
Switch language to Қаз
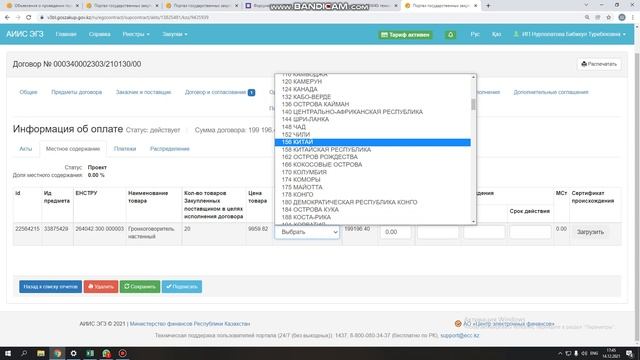click(496, 34)
